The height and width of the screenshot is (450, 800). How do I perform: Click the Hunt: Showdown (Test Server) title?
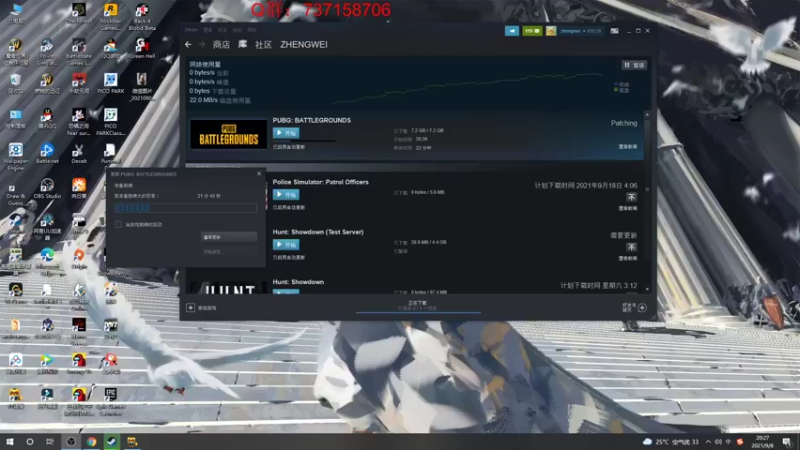coord(318,232)
